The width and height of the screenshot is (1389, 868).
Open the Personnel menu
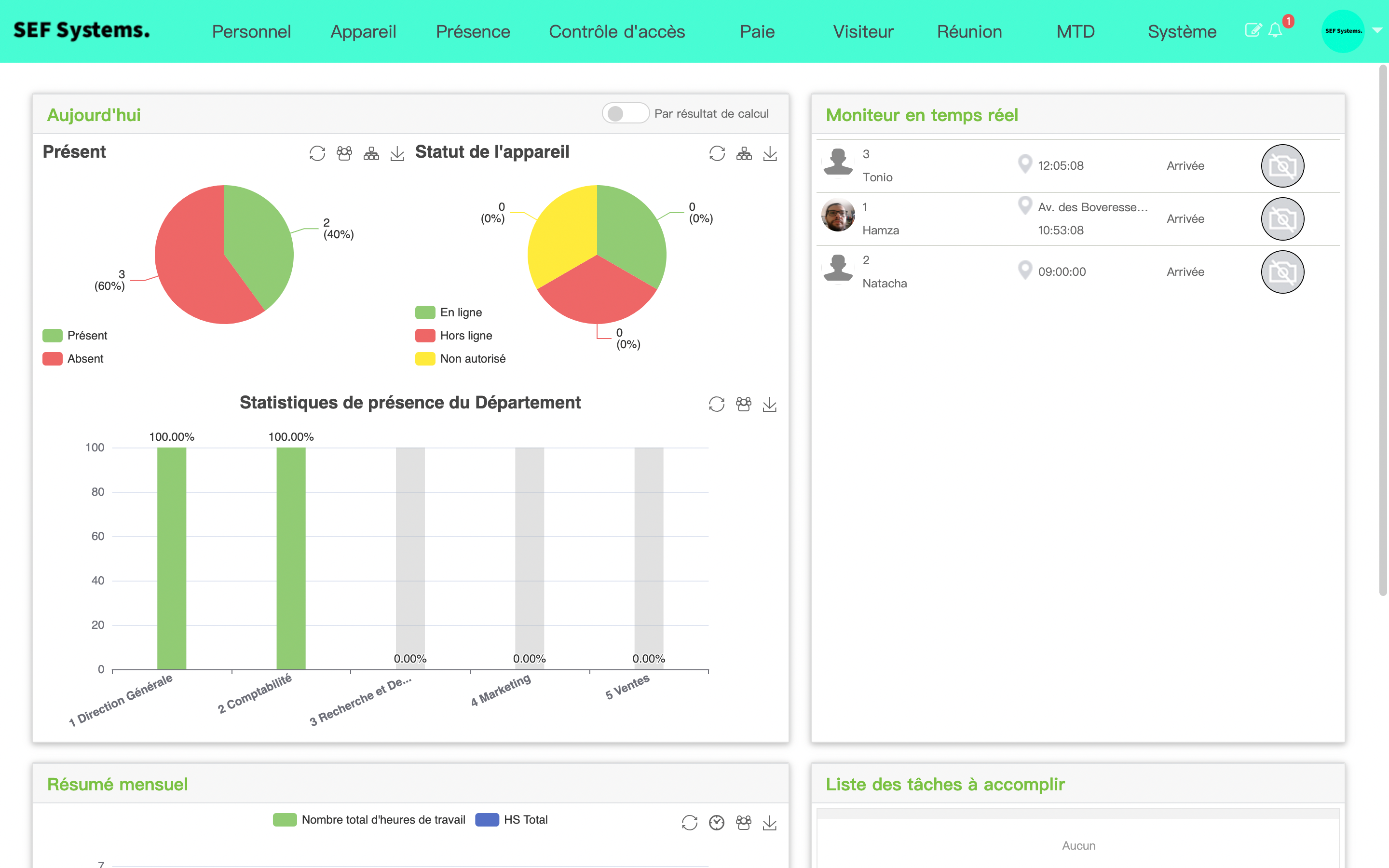tap(251, 31)
